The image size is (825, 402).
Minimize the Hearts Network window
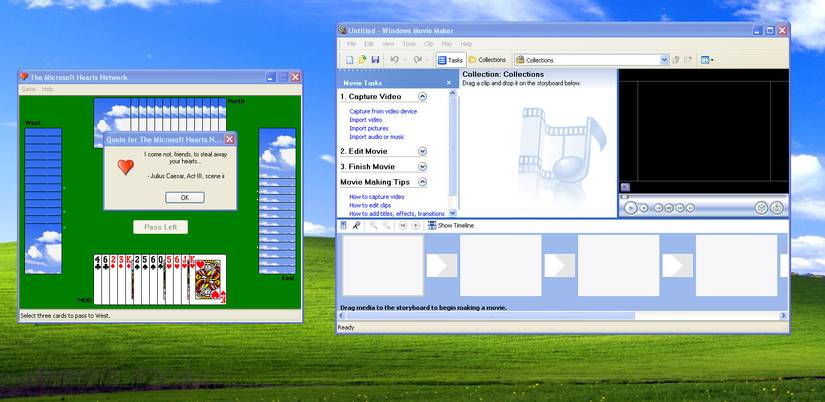[271, 77]
